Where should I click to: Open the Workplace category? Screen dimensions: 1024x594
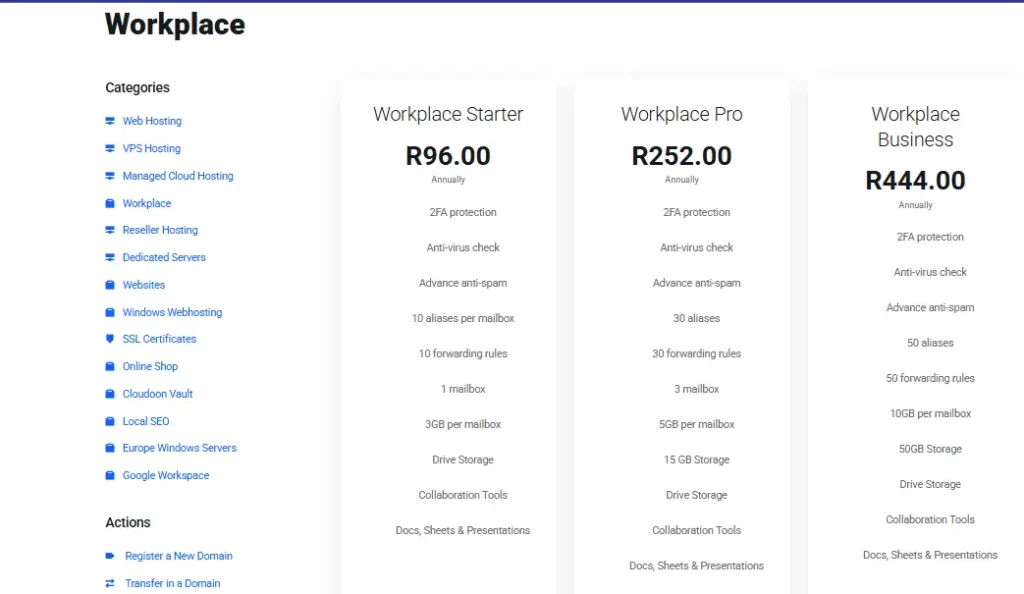(x=147, y=203)
